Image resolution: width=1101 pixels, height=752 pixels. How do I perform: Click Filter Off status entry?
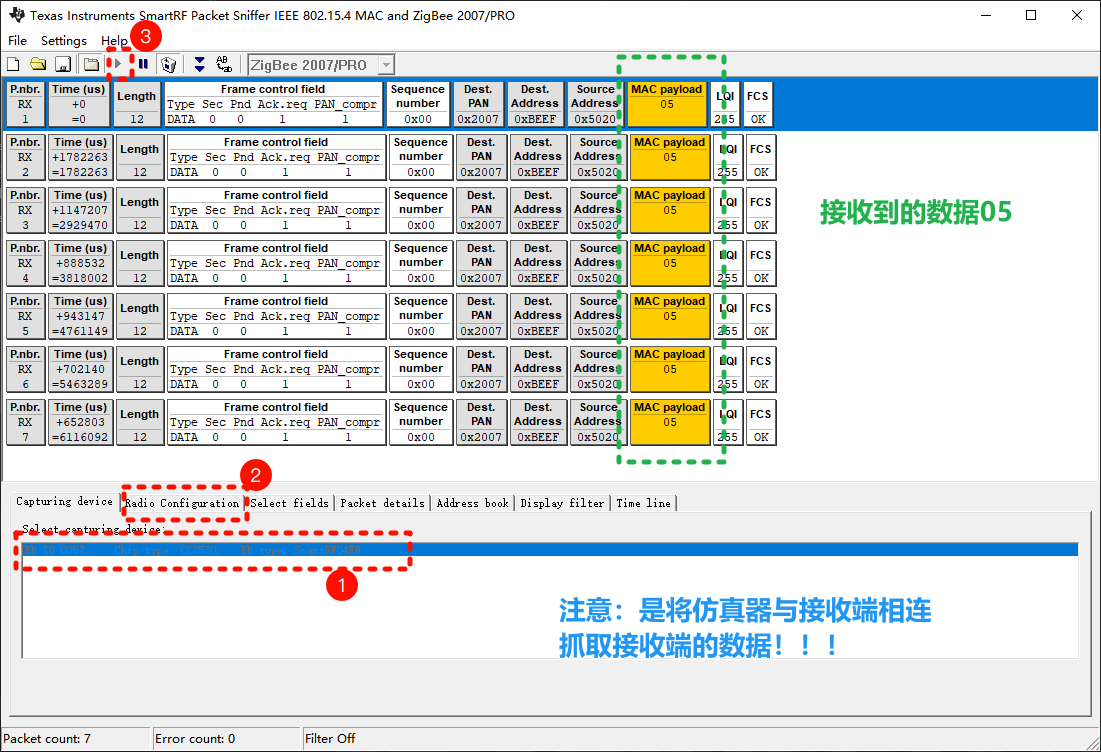point(330,739)
